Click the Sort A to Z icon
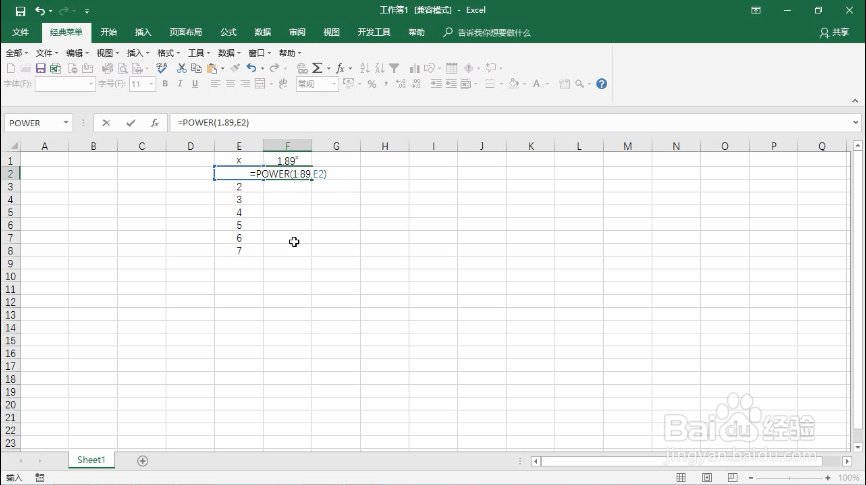 (365, 68)
